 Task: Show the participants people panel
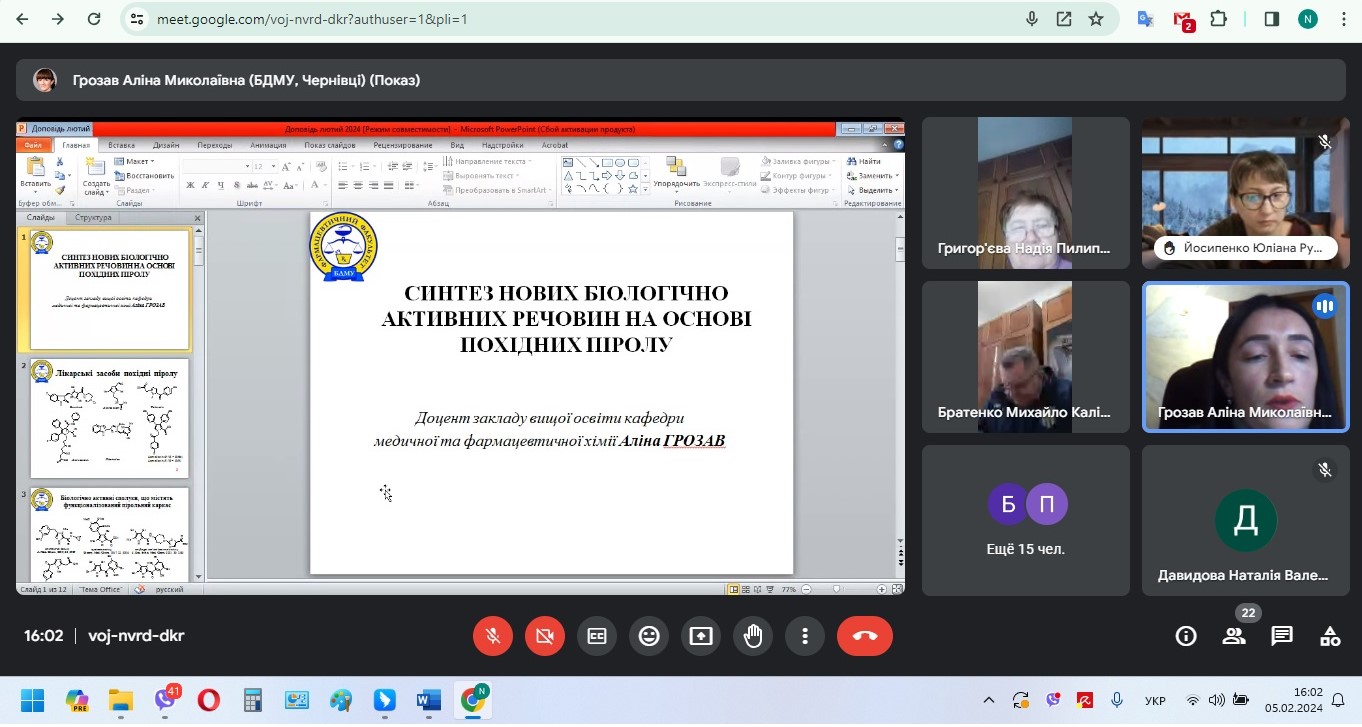(x=1234, y=636)
